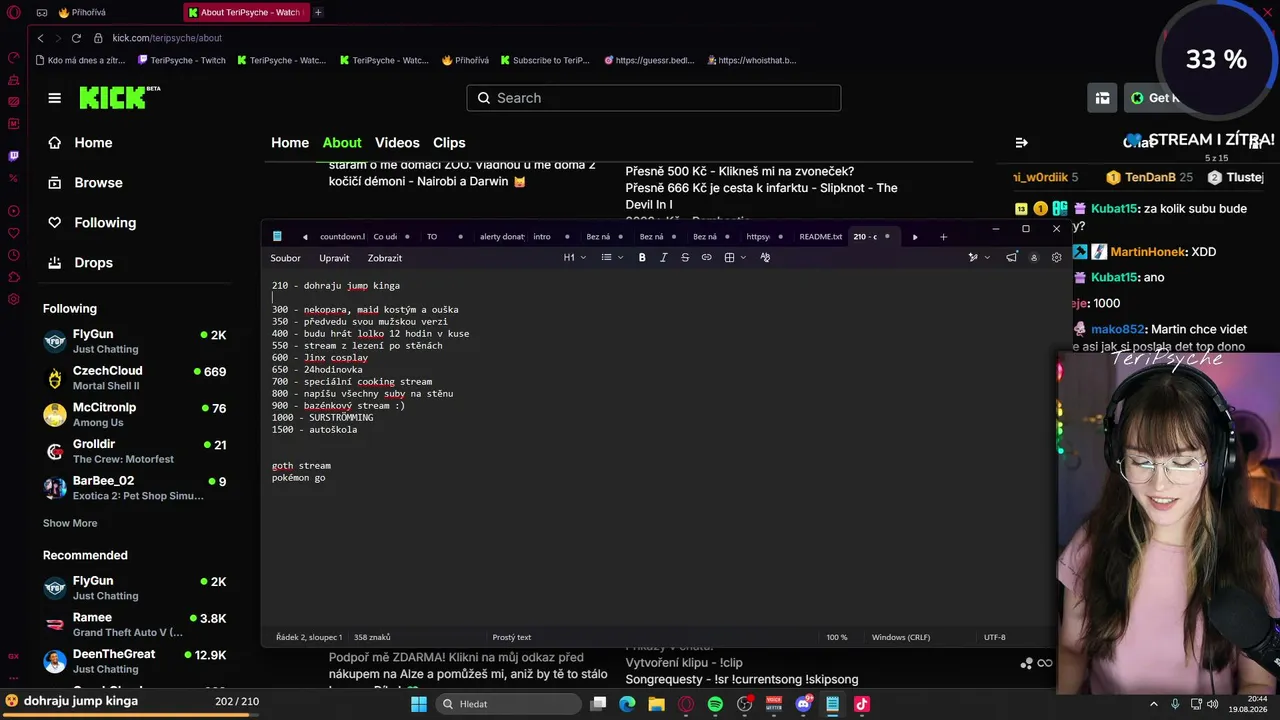1280x720 pixels.
Task: Open Opera menu logo
Action: pos(13,13)
